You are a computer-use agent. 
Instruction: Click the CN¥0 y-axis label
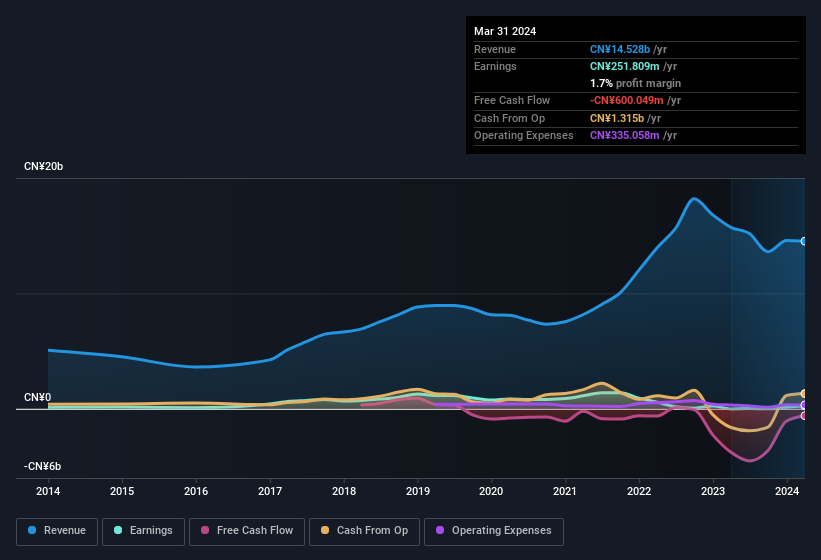click(38, 397)
